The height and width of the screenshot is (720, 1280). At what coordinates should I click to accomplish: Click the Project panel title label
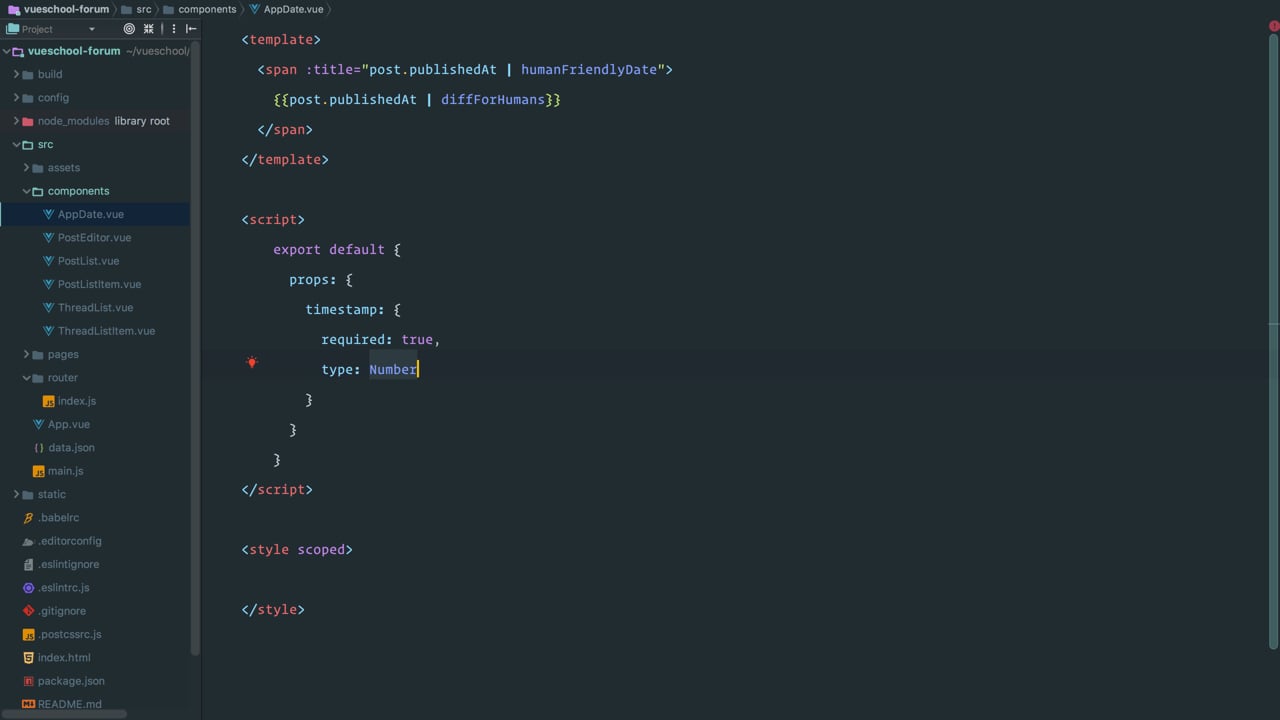(x=38, y=29)
